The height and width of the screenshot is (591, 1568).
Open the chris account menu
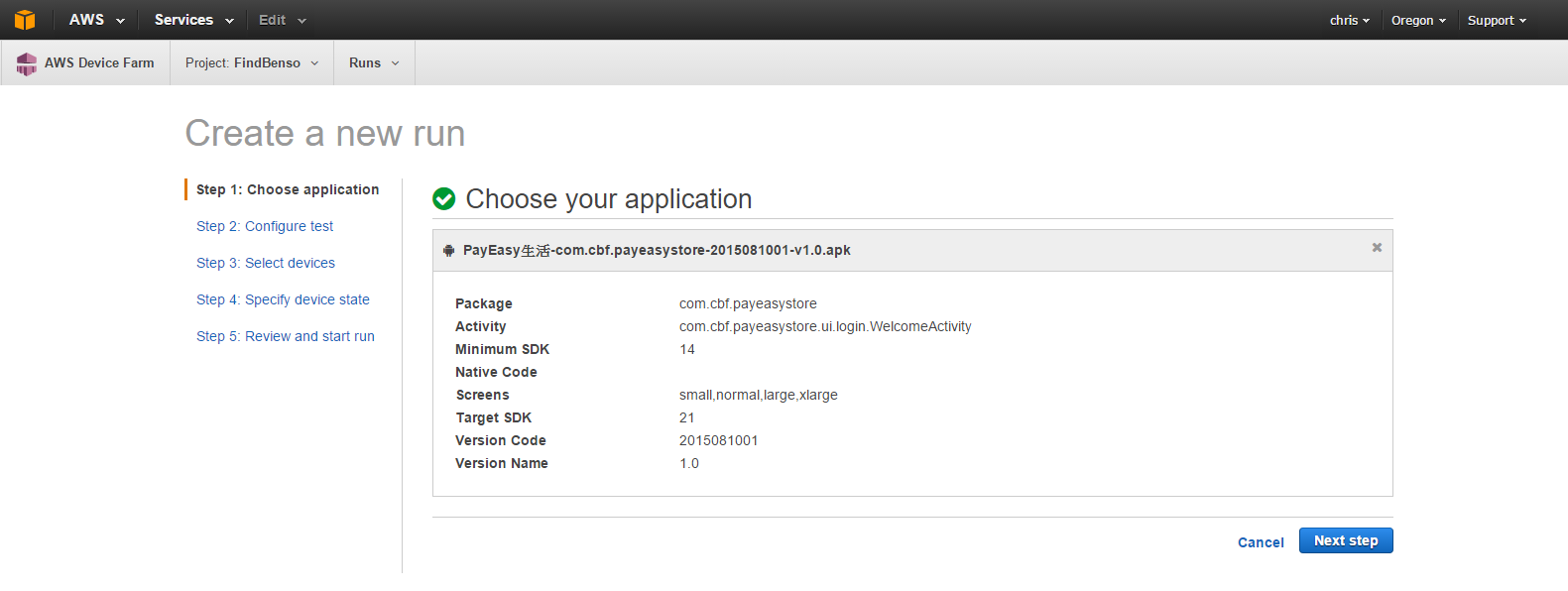(x=1349, y=20)
